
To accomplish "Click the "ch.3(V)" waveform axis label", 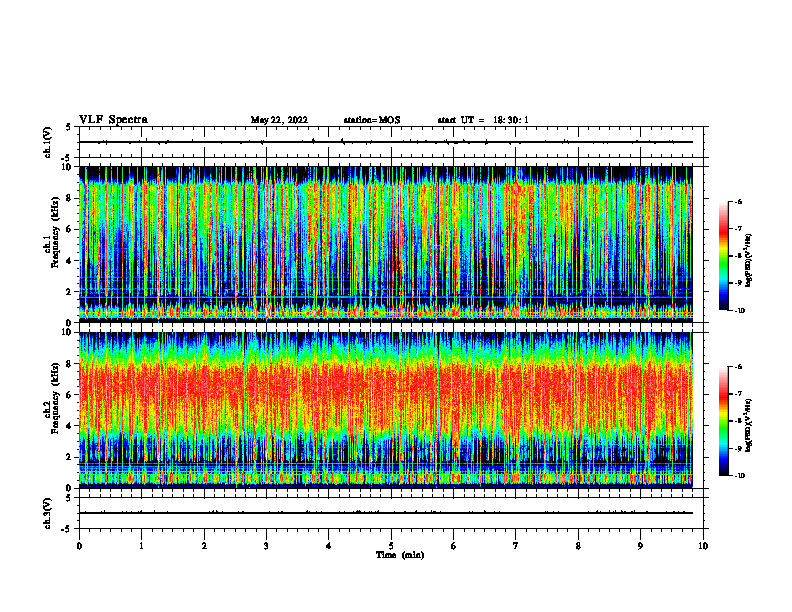I will tap(47, 513).
